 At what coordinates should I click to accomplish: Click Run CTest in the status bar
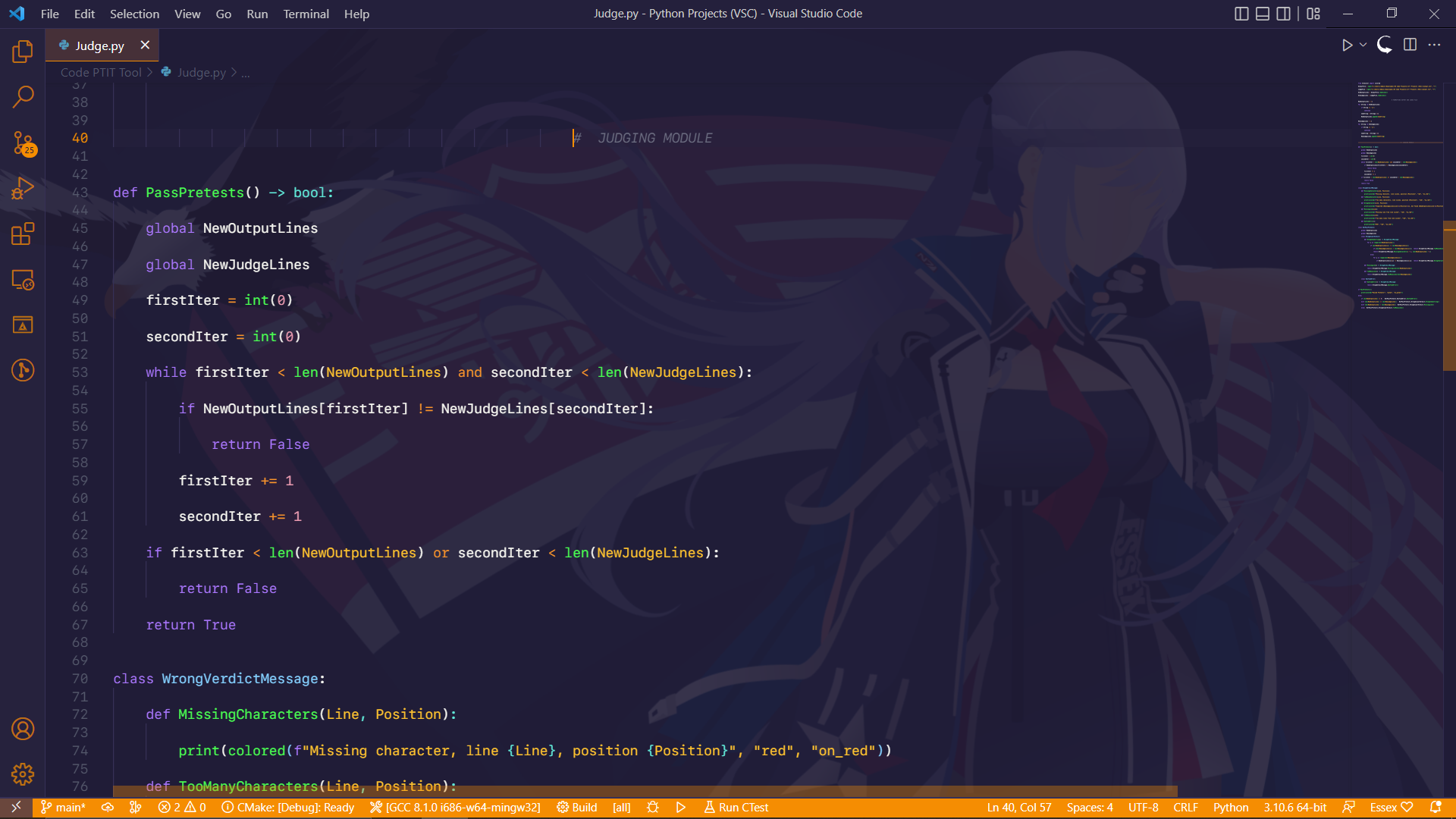tap(736, 808)
